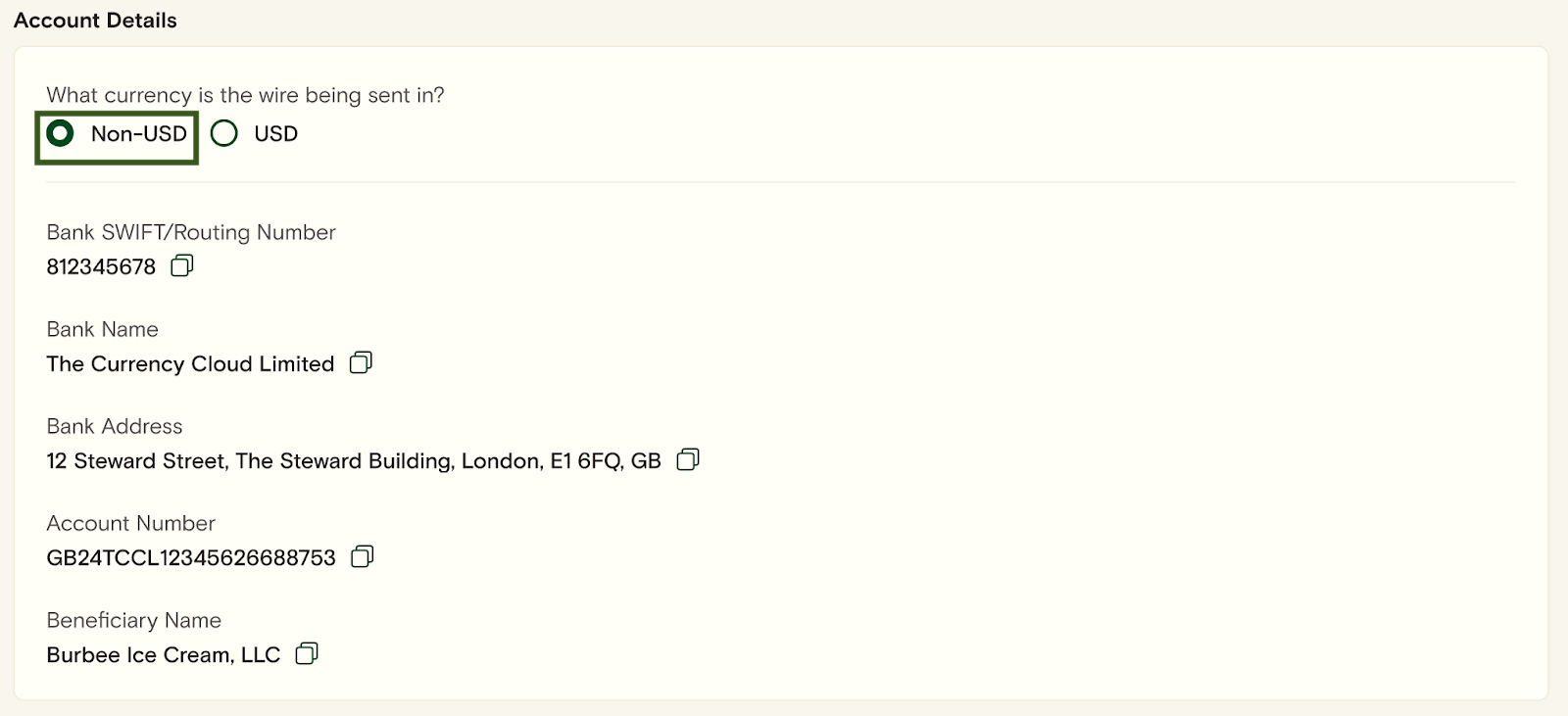Click the Bank Address label
This screenshot has height=716, width=1568.
(115, 426)
